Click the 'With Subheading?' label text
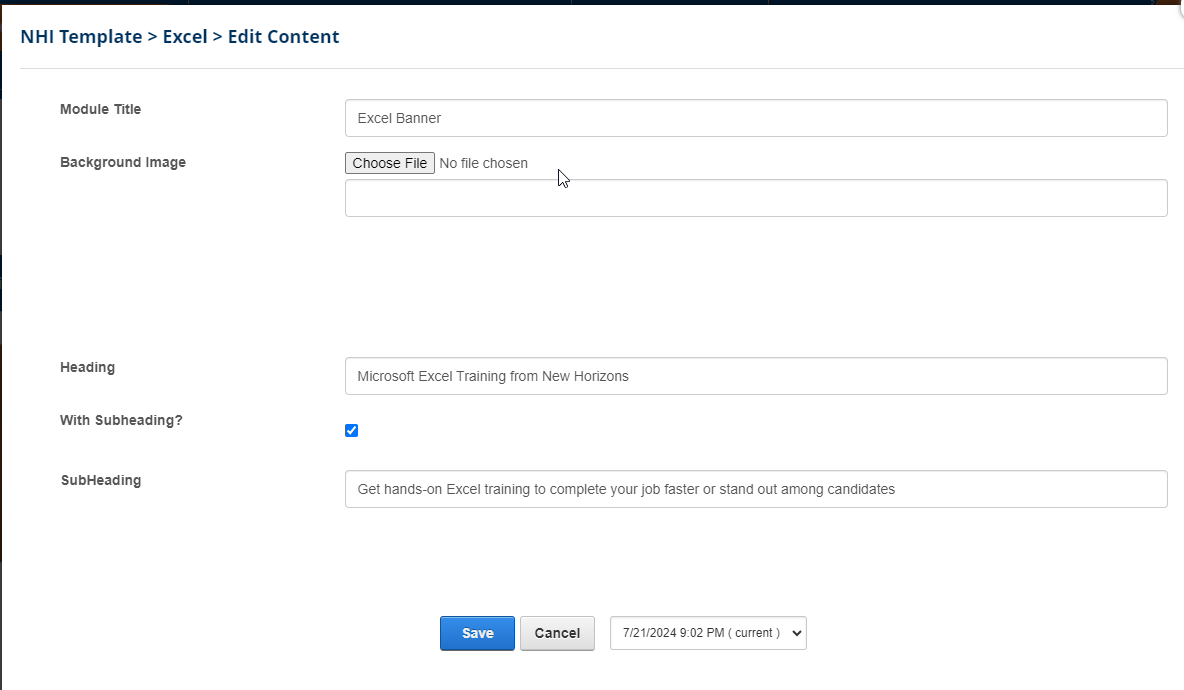Screen dimensions: 1184x690 (x=121, y=420)
